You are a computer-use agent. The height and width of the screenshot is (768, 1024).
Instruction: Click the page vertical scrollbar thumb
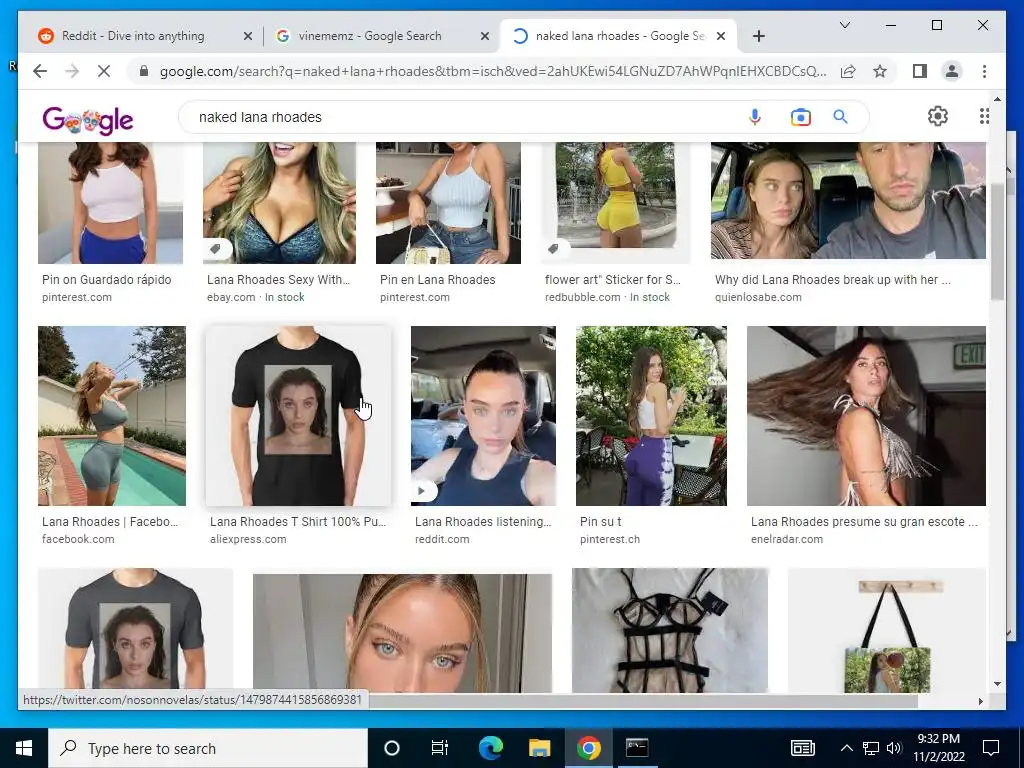[997, 243]
